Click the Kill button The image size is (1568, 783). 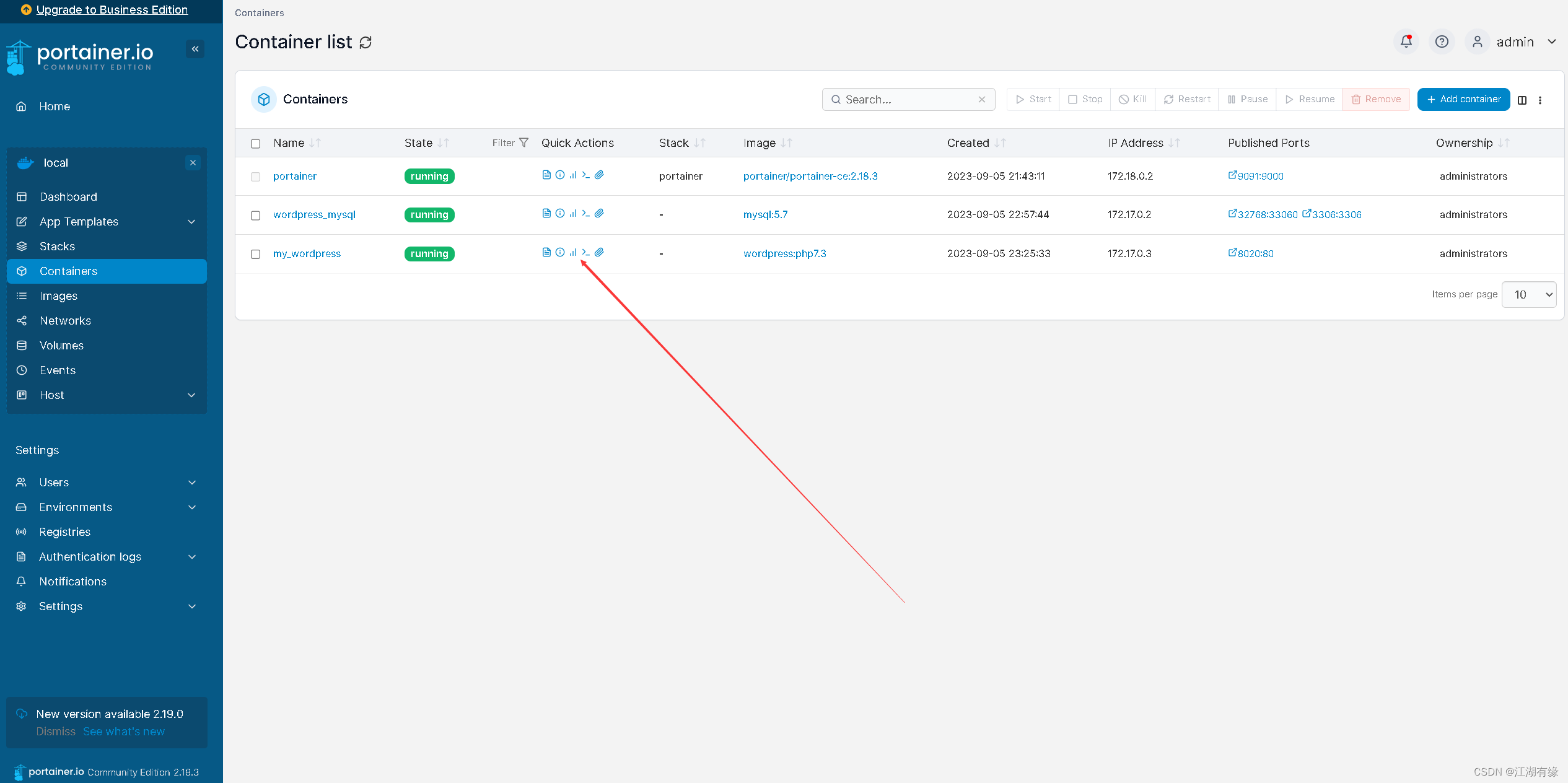coord(1133,99)
